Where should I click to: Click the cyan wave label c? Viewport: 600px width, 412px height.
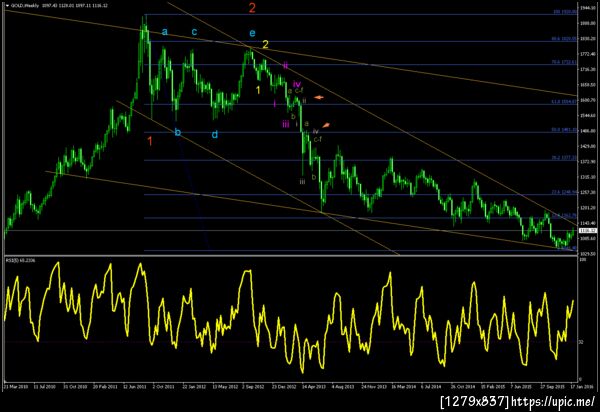click(x=194, y=31)
